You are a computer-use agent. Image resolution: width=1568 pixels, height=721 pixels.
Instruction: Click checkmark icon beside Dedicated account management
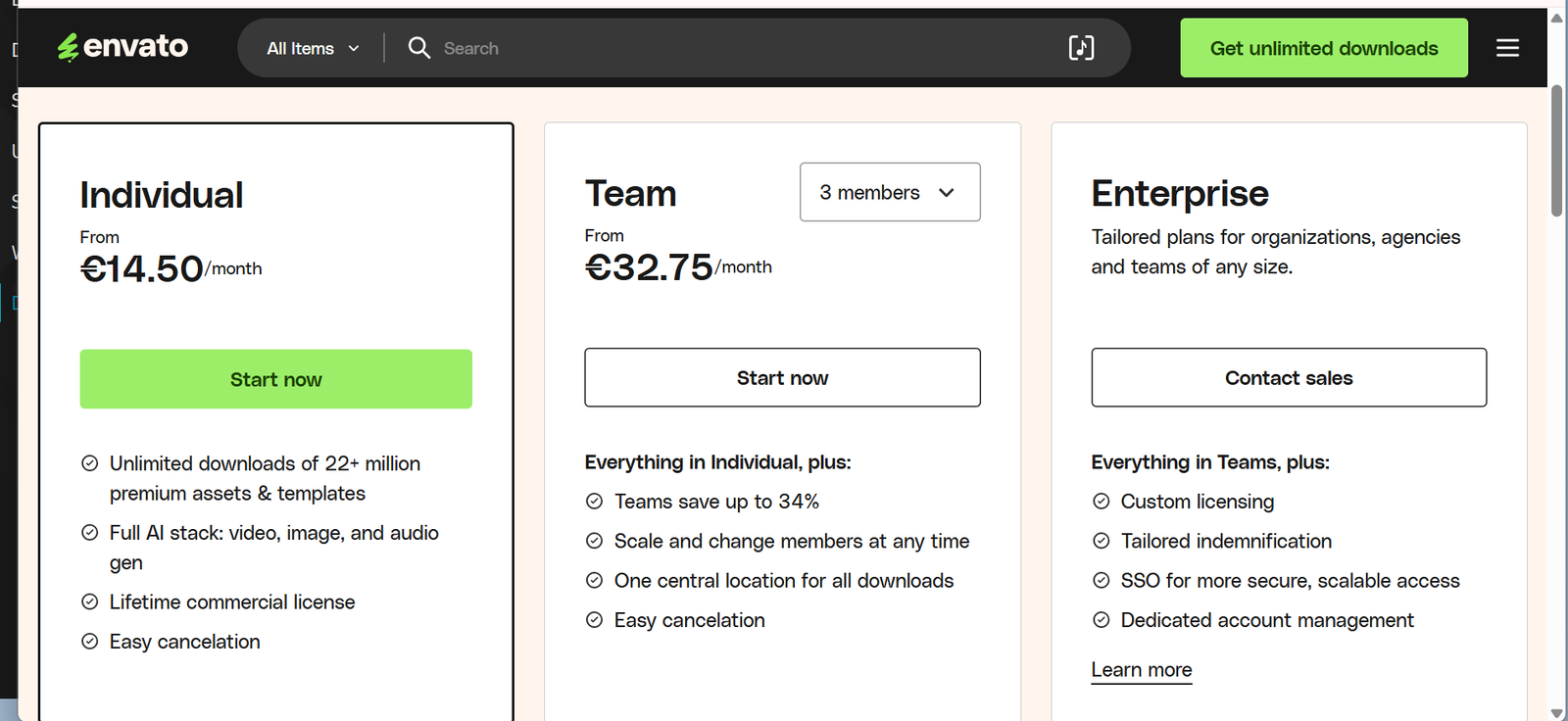[1101, 620]
